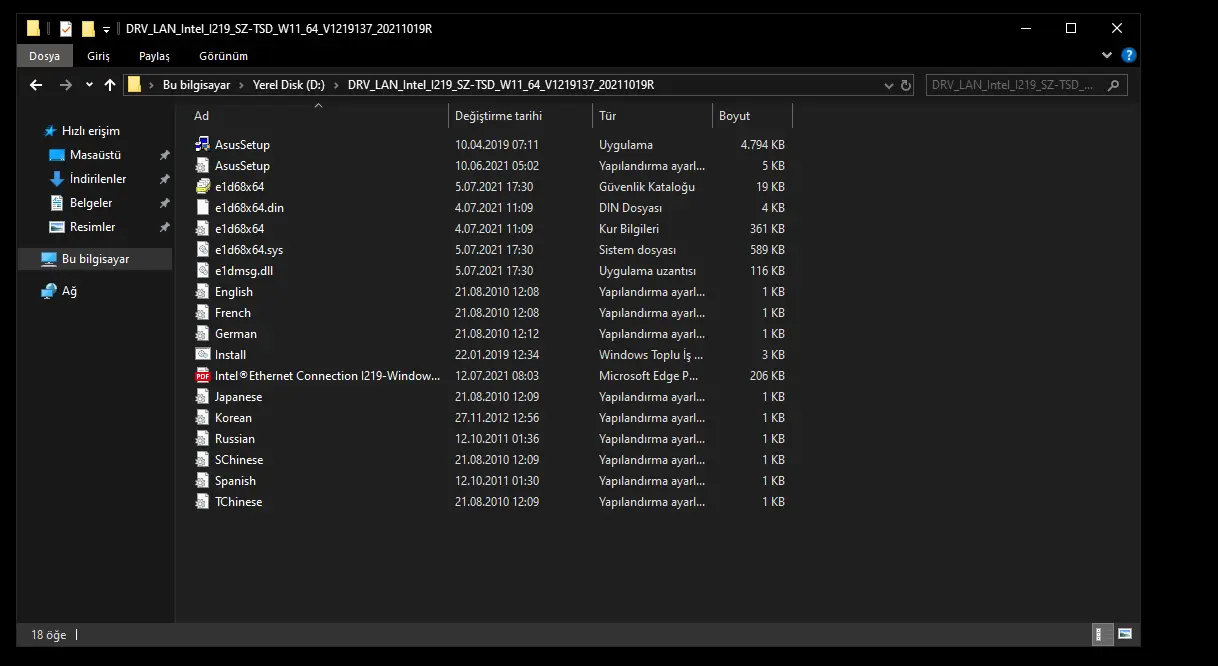Select Ağ in navigation pane
Image resolution: width=1218 pixels, height=666 pixels.
pos(69,291)
